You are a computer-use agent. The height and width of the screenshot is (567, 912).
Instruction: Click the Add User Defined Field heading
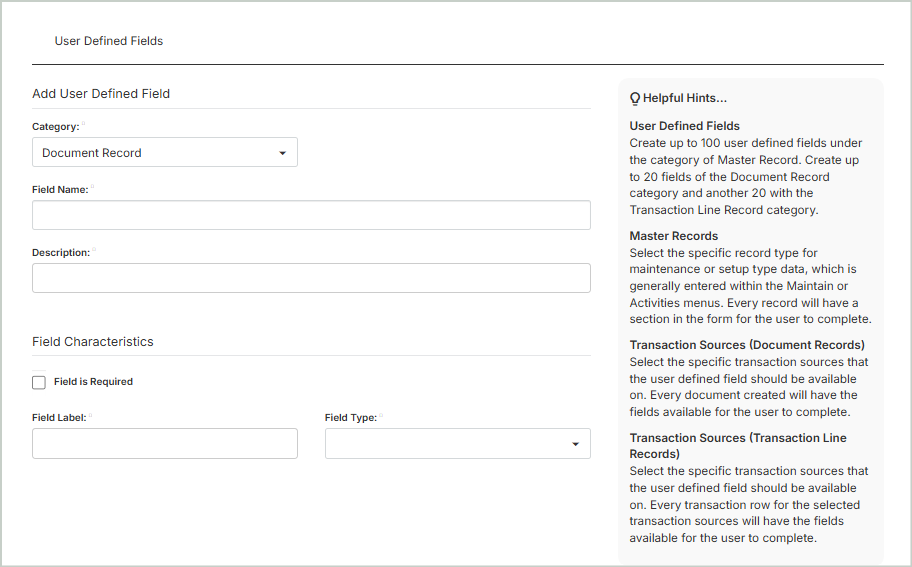click(101, 94)
